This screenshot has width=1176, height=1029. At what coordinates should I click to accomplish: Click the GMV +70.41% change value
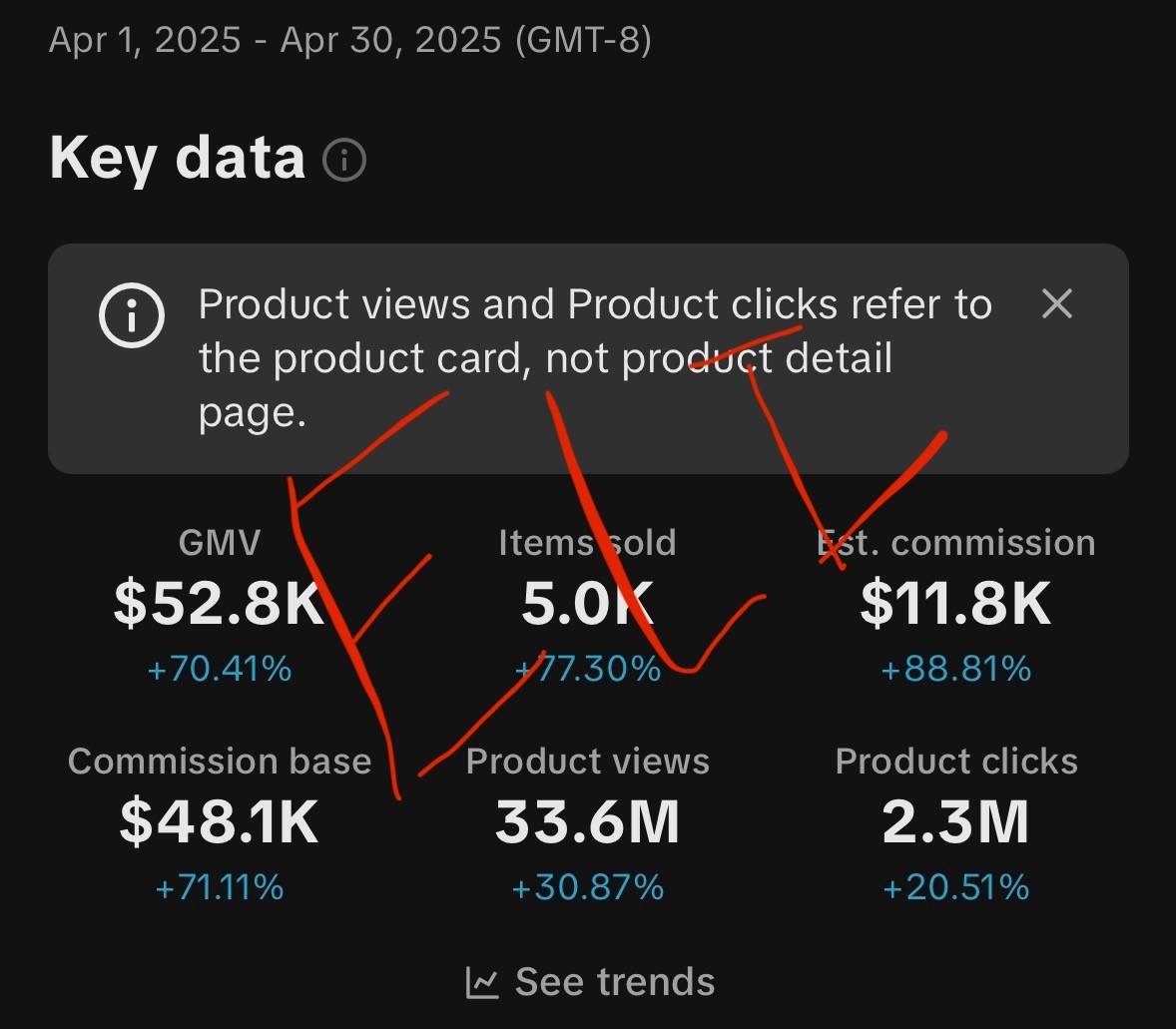(219, 669)
